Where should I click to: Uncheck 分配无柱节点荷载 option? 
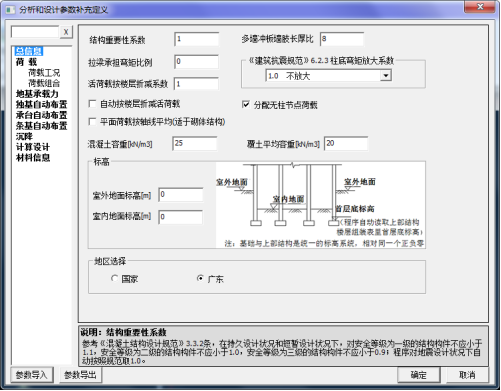point(246,105)
